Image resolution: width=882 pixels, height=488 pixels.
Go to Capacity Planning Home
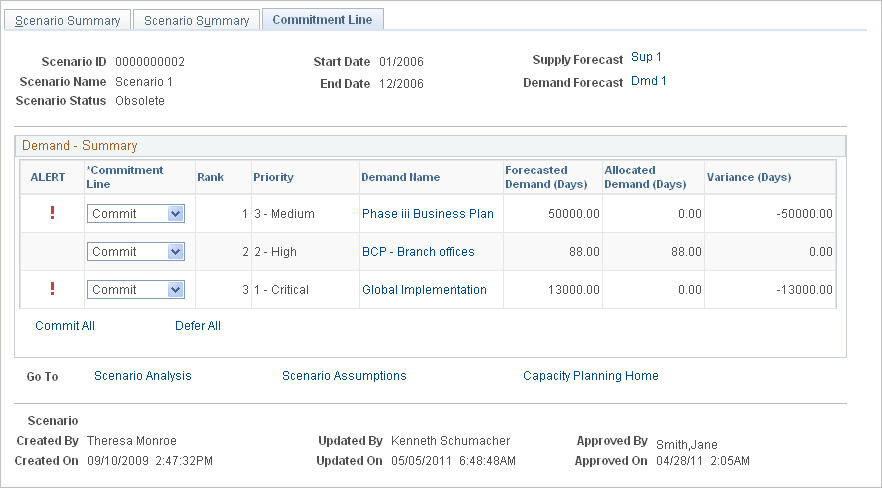coord(591,376)
